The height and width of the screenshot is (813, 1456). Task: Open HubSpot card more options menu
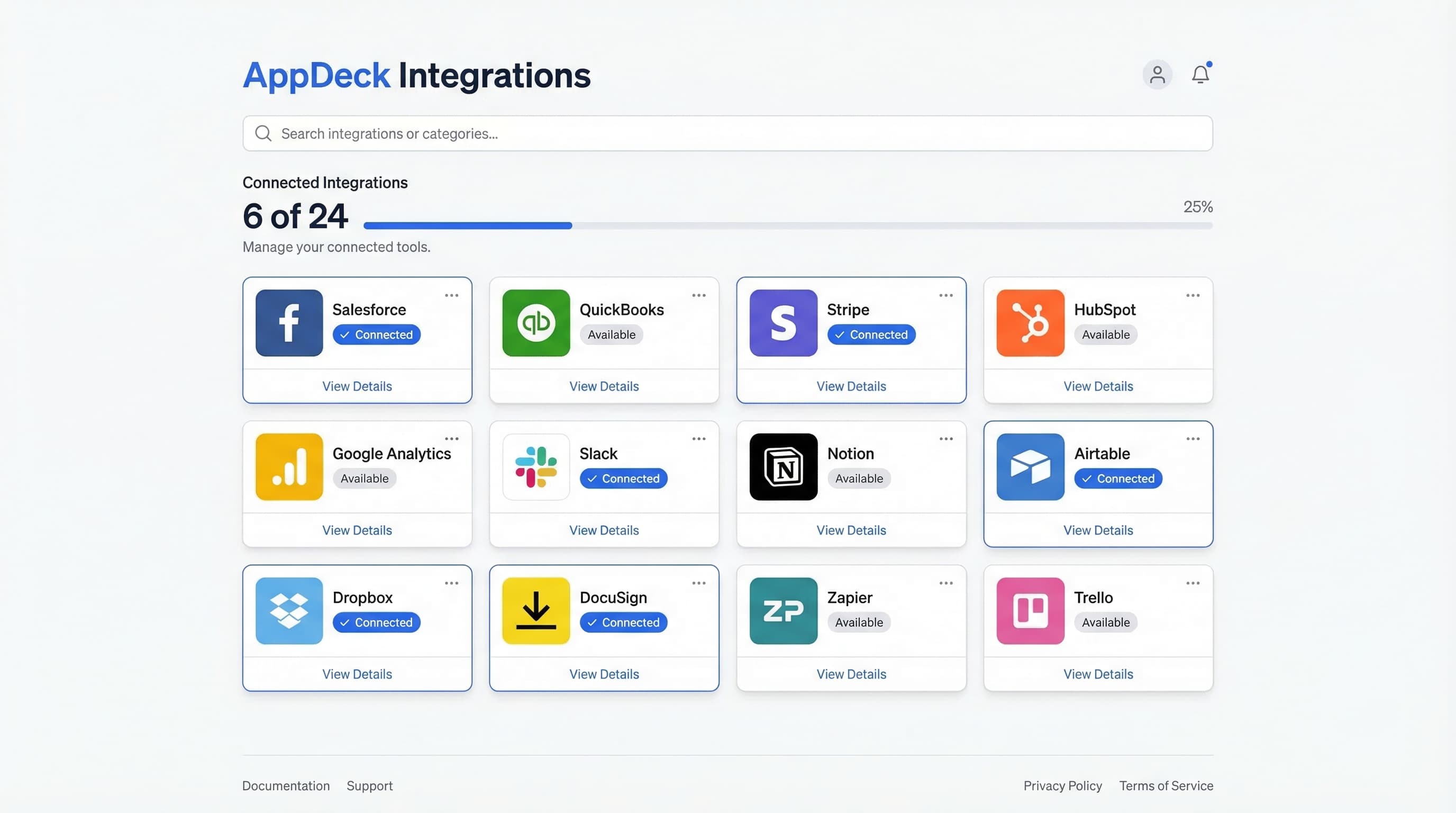coord(1193,295)
